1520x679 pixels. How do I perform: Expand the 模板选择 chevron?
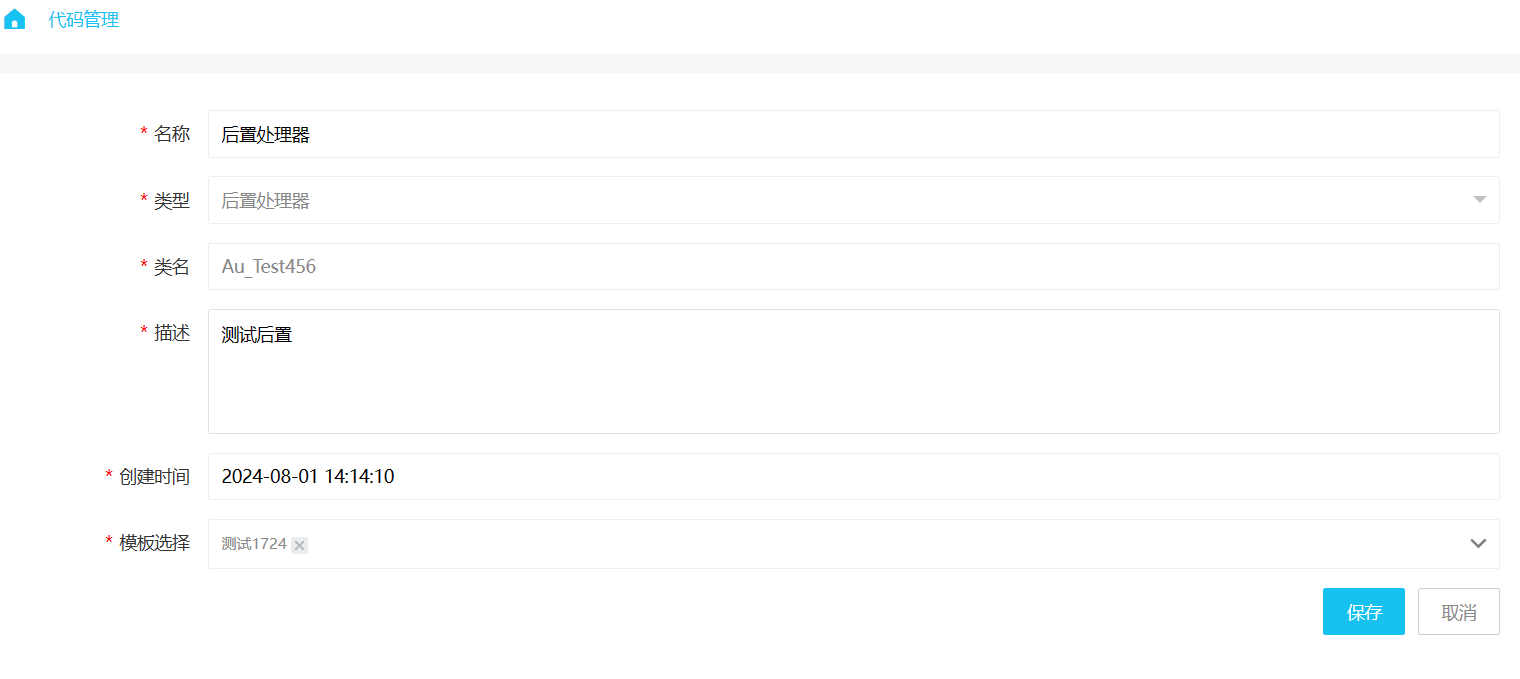pos(1478,544)
